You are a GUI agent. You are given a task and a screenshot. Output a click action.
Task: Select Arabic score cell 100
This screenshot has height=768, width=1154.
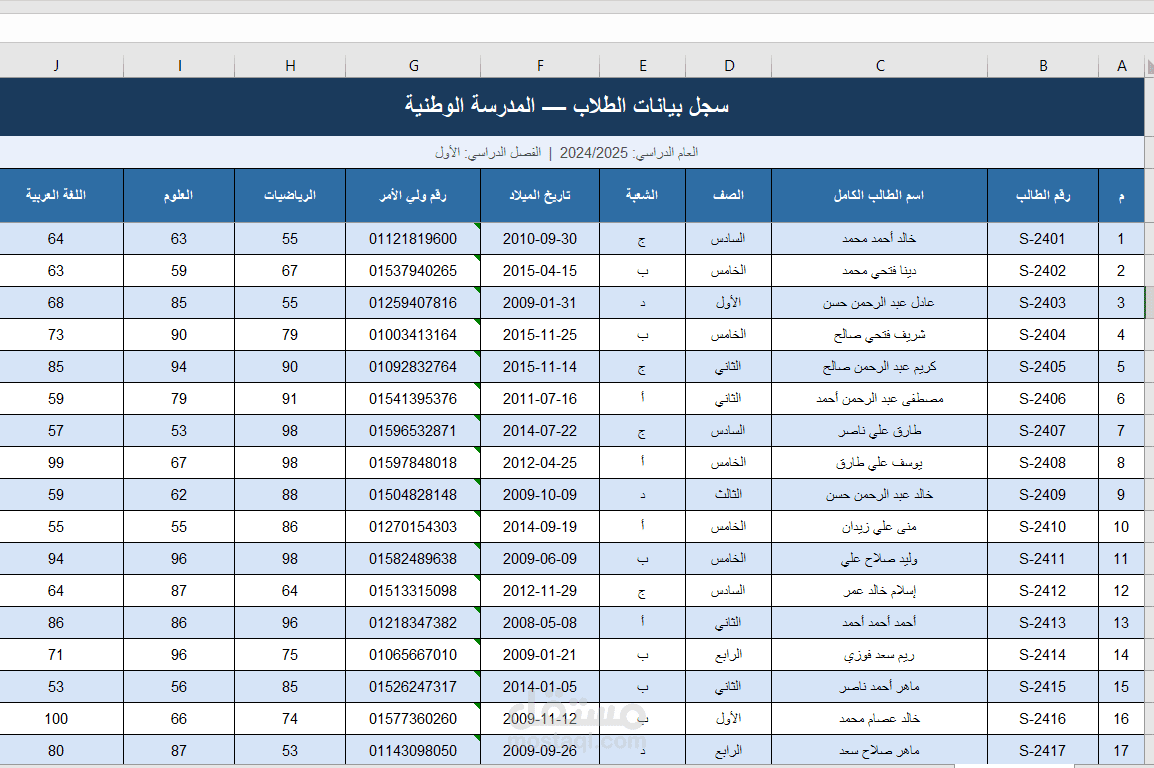coord(62,719)
